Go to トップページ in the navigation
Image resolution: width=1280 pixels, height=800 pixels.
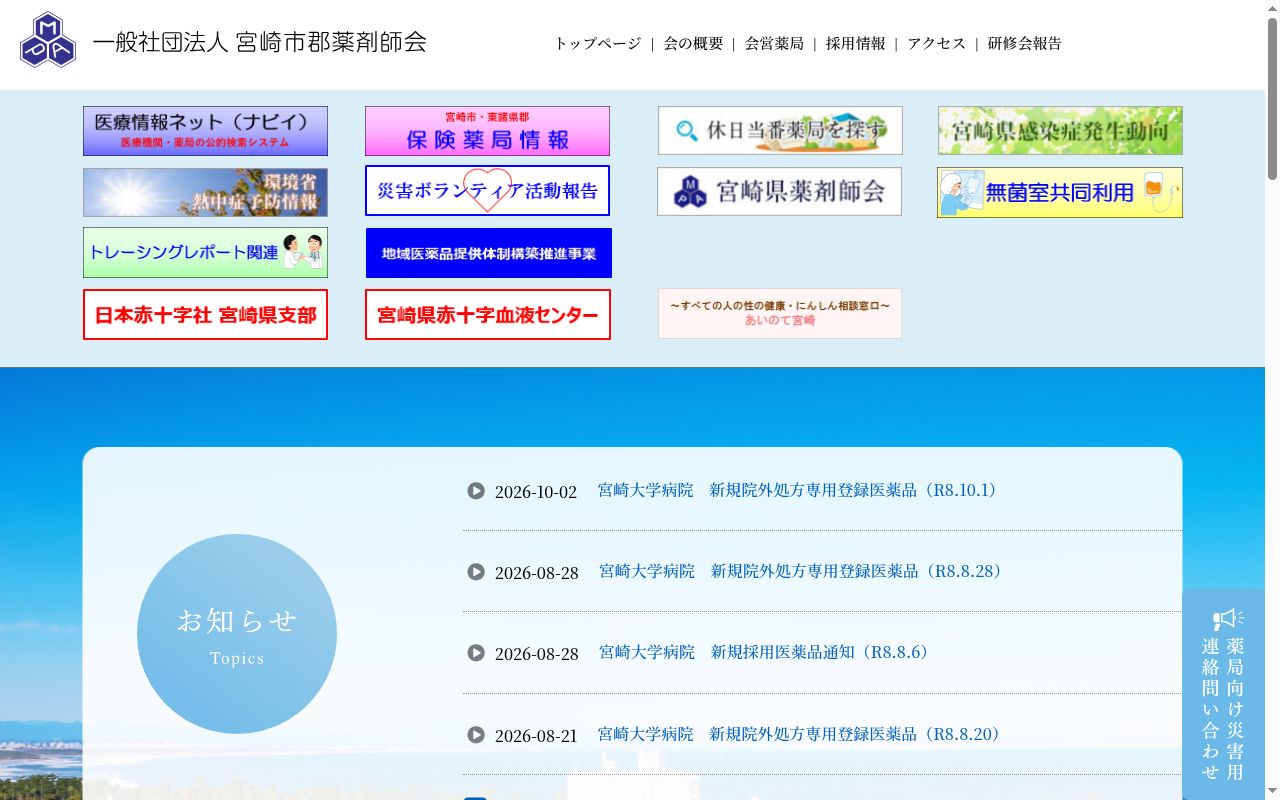click(x=598, y=43)
